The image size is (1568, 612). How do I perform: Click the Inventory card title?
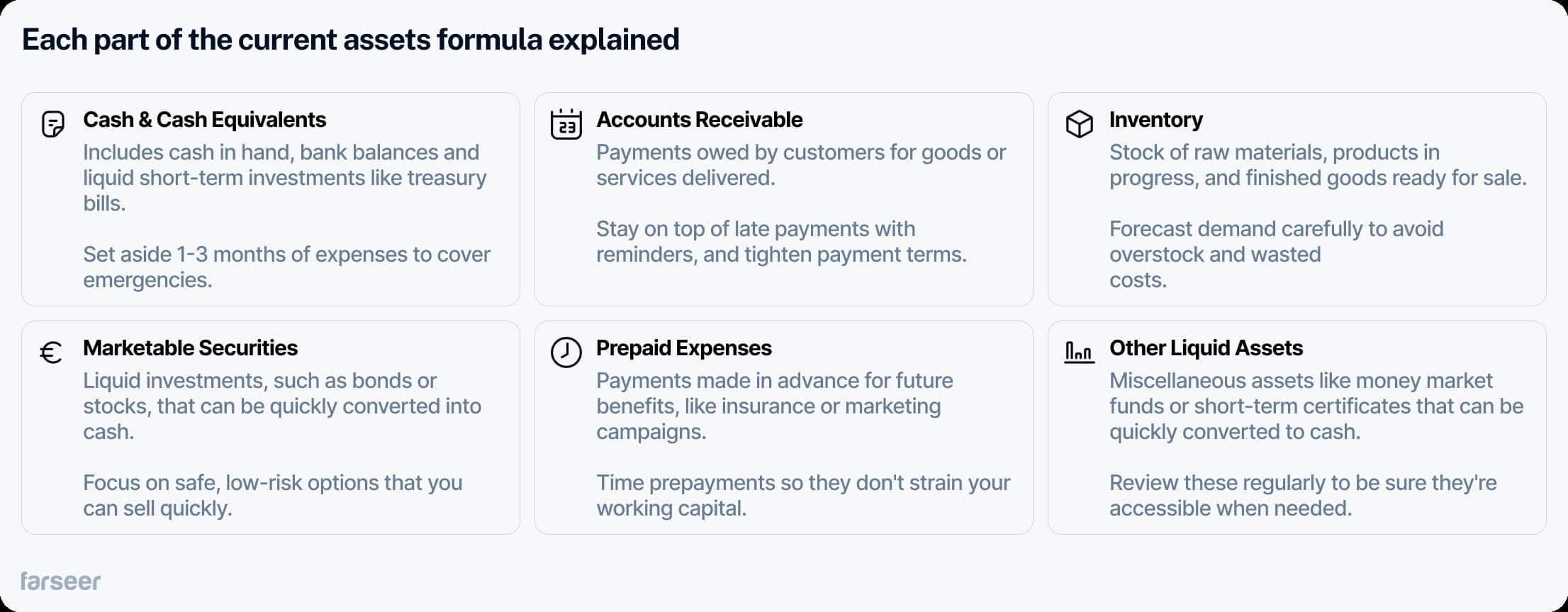click(1155, 120)
